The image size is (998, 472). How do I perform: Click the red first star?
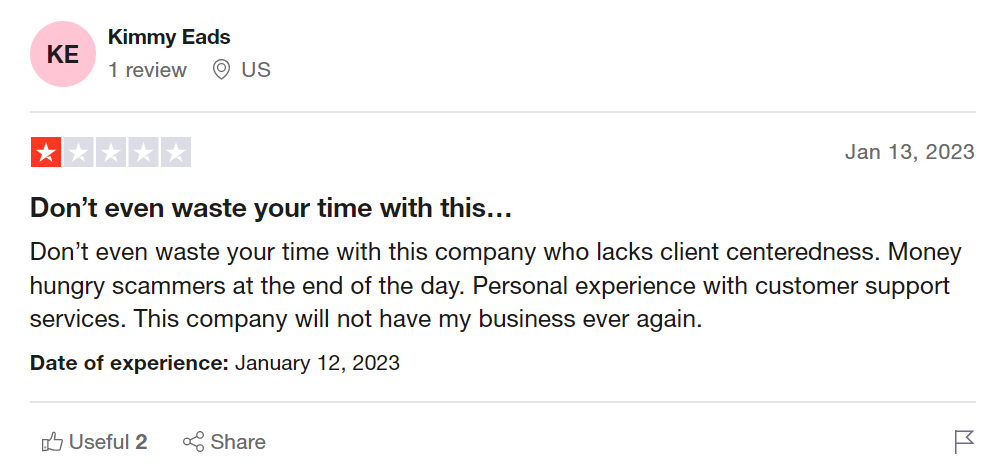[x=46, y=152]
